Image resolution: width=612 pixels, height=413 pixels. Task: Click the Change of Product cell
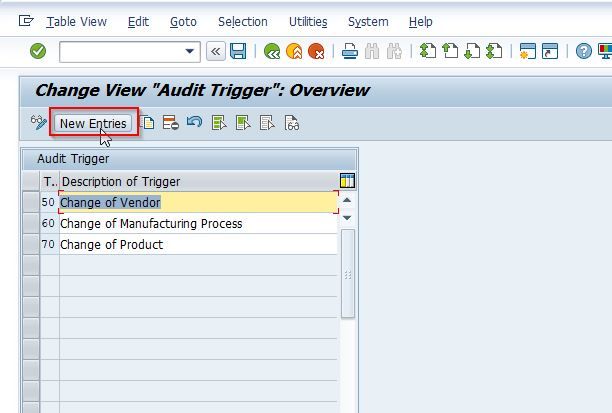198,244
